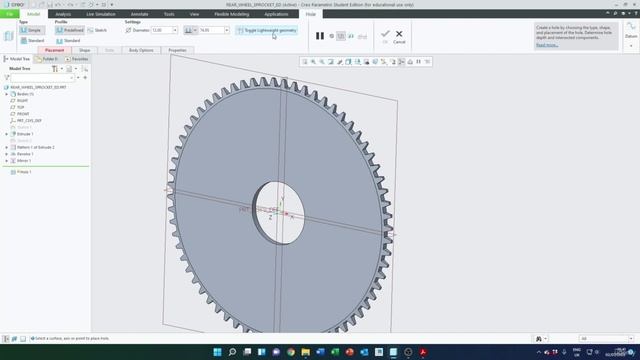The width and height of the screenshot is (640, 360).
Task: Select the Zoom Out tool
Action: click(x=322, y=62)
